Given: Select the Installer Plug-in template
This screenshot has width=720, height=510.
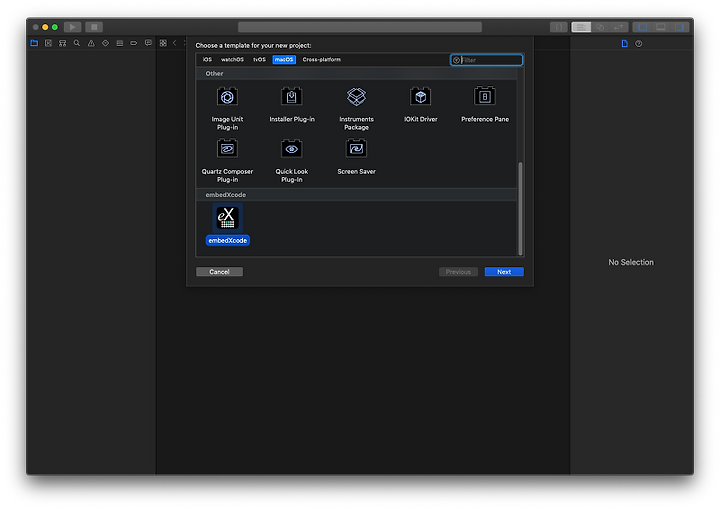Looking at the screenshot, I should 292,105.
